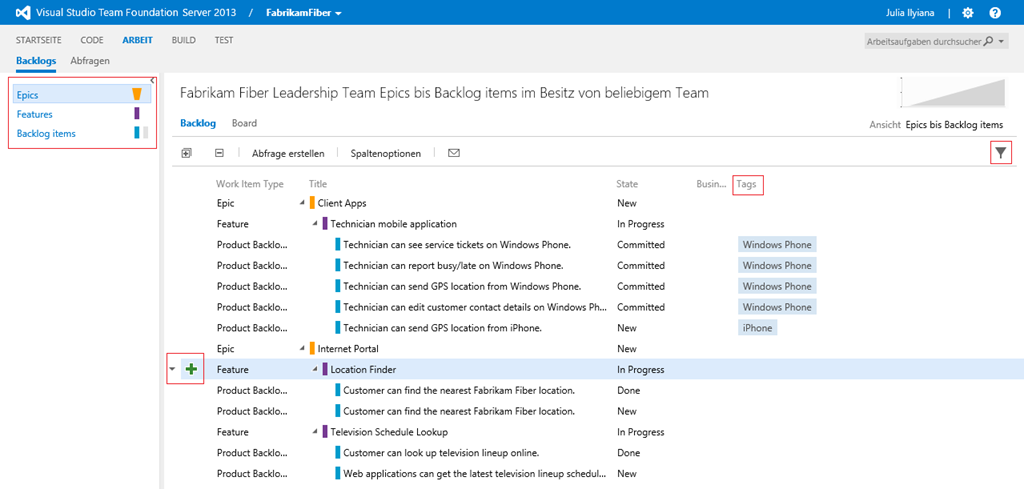Collapse the Television Schedule Lookup feature
Viewport: 1024px width, 489px height.
[313, 432]
